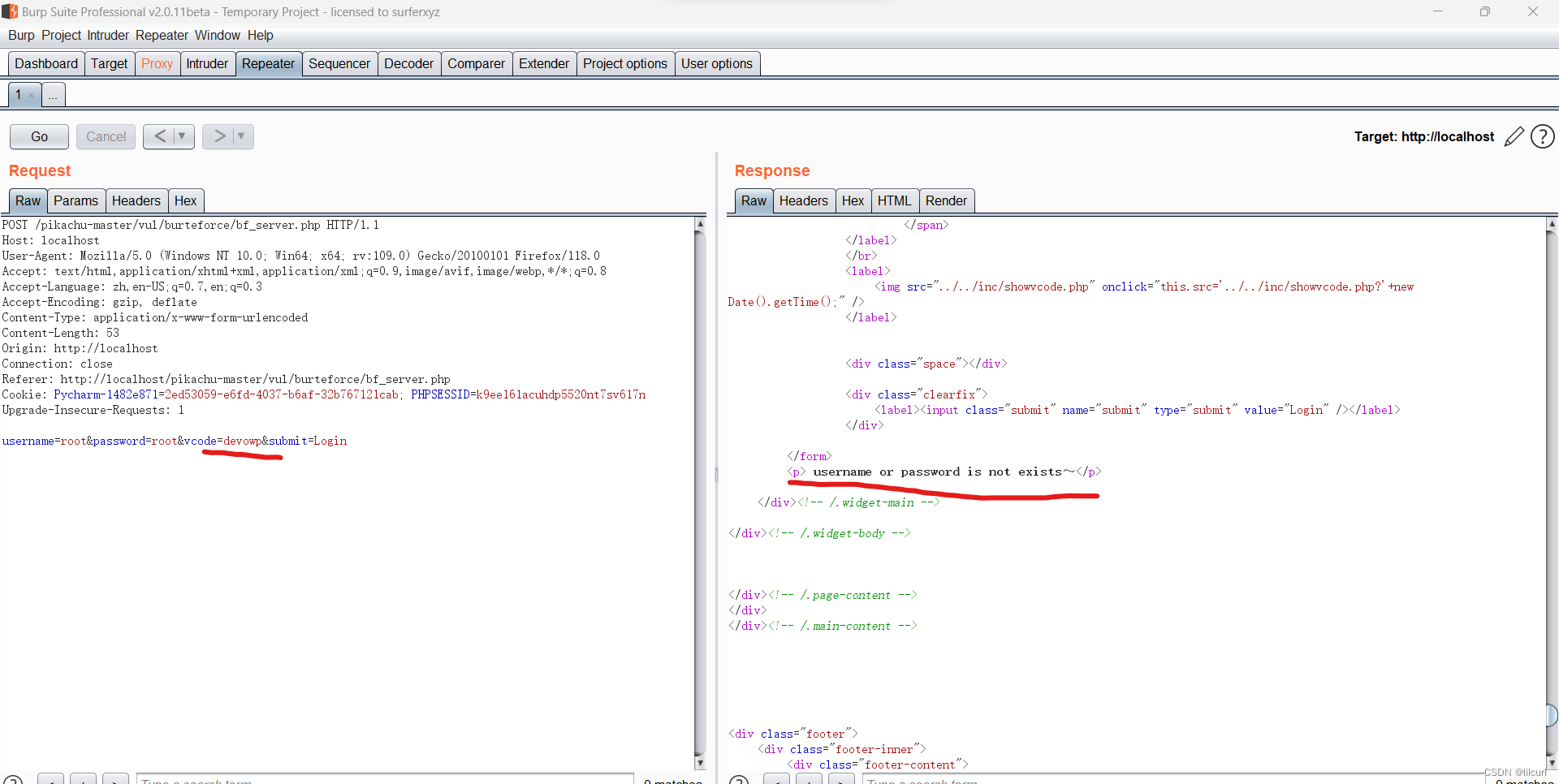Open the Window menu

[218, 35]
